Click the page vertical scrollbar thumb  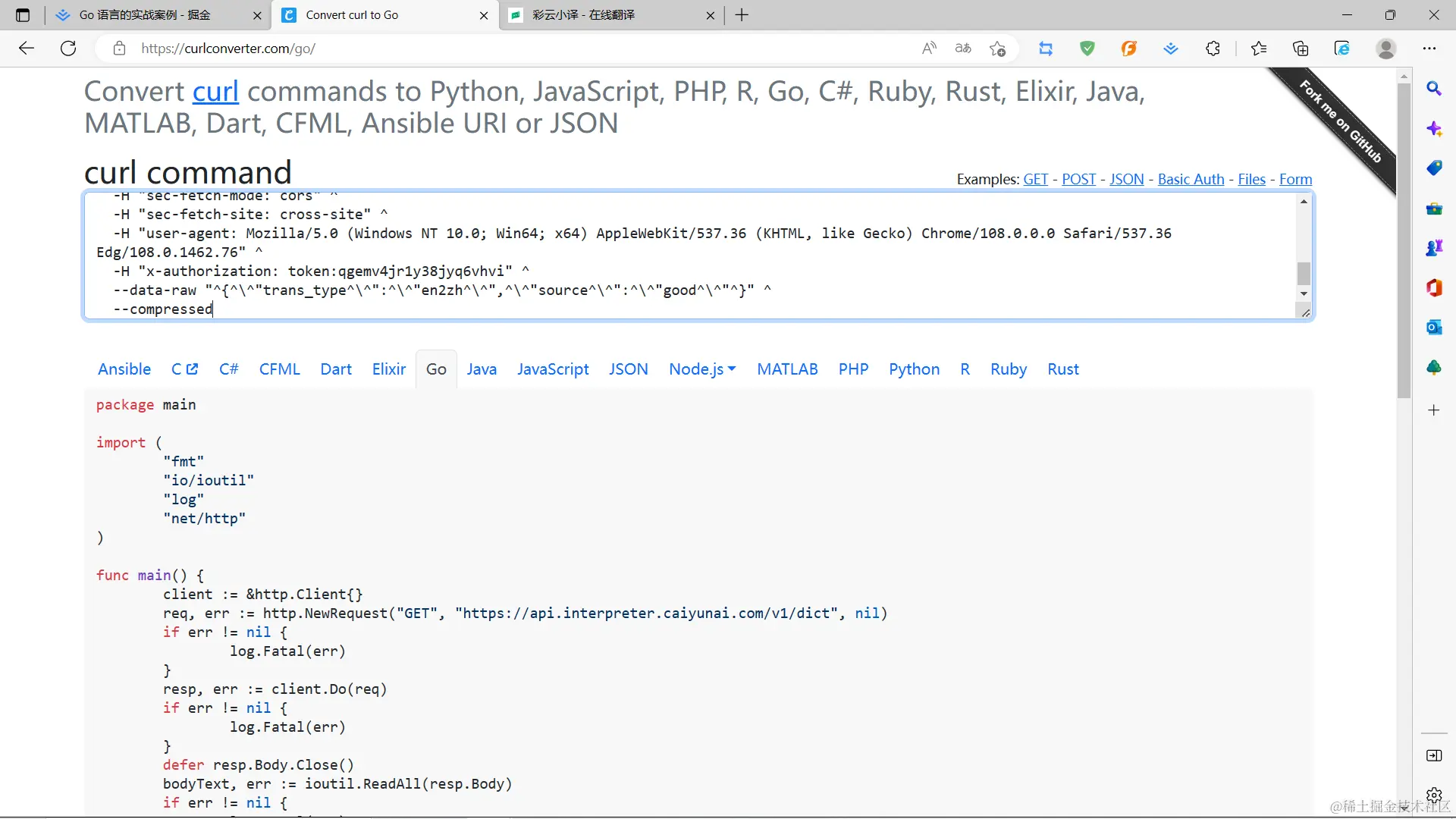[x=1404, y=240]
